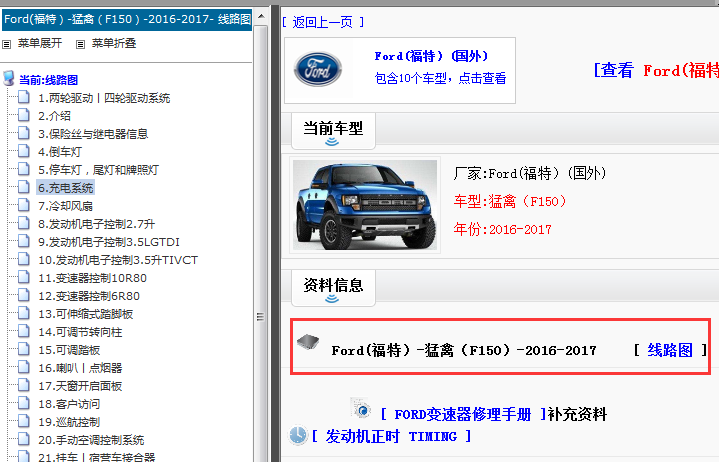Click the splitter grip between the two panels

coord(260,316)
